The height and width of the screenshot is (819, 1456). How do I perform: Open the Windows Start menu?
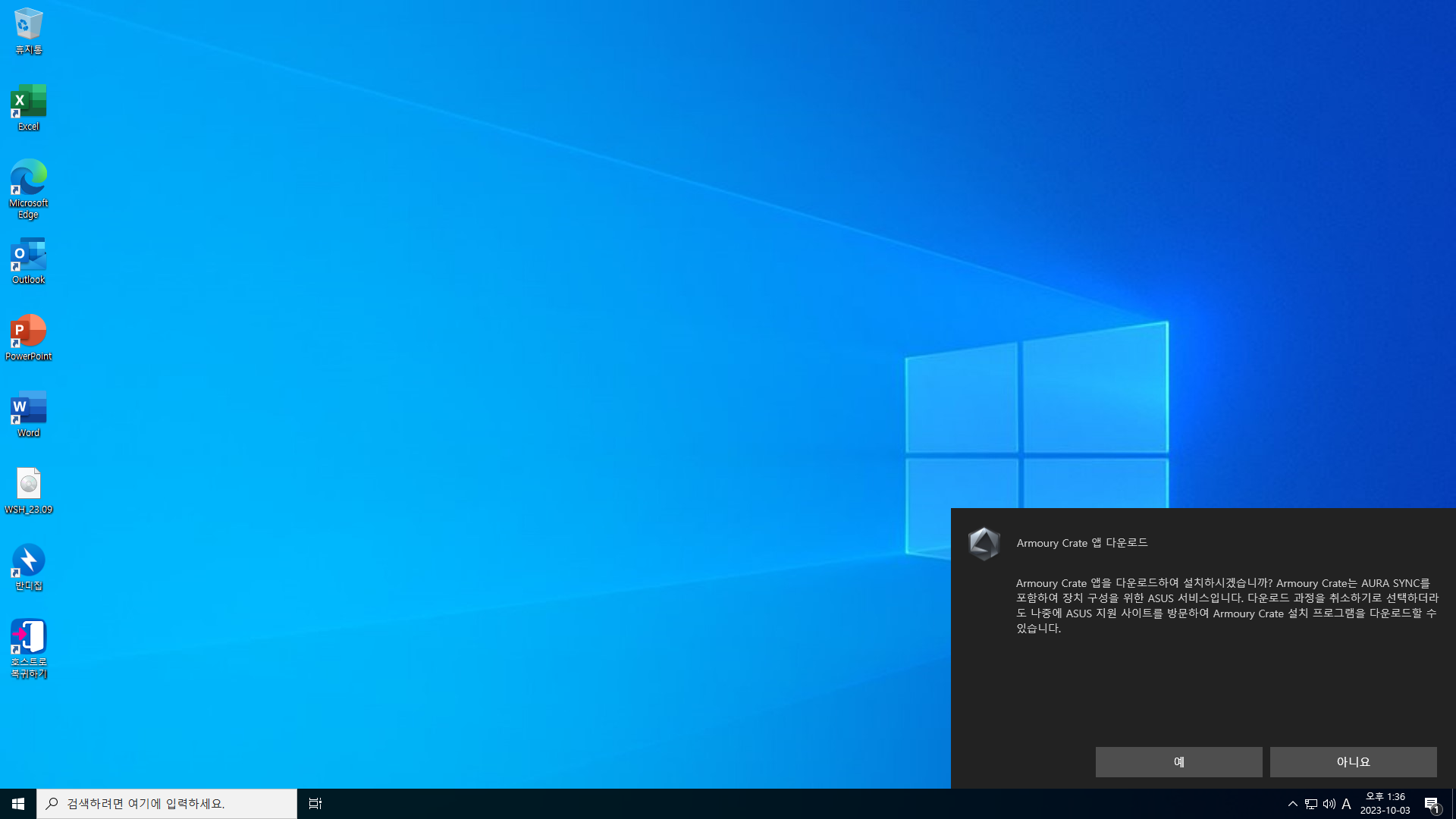pos(18,804)
